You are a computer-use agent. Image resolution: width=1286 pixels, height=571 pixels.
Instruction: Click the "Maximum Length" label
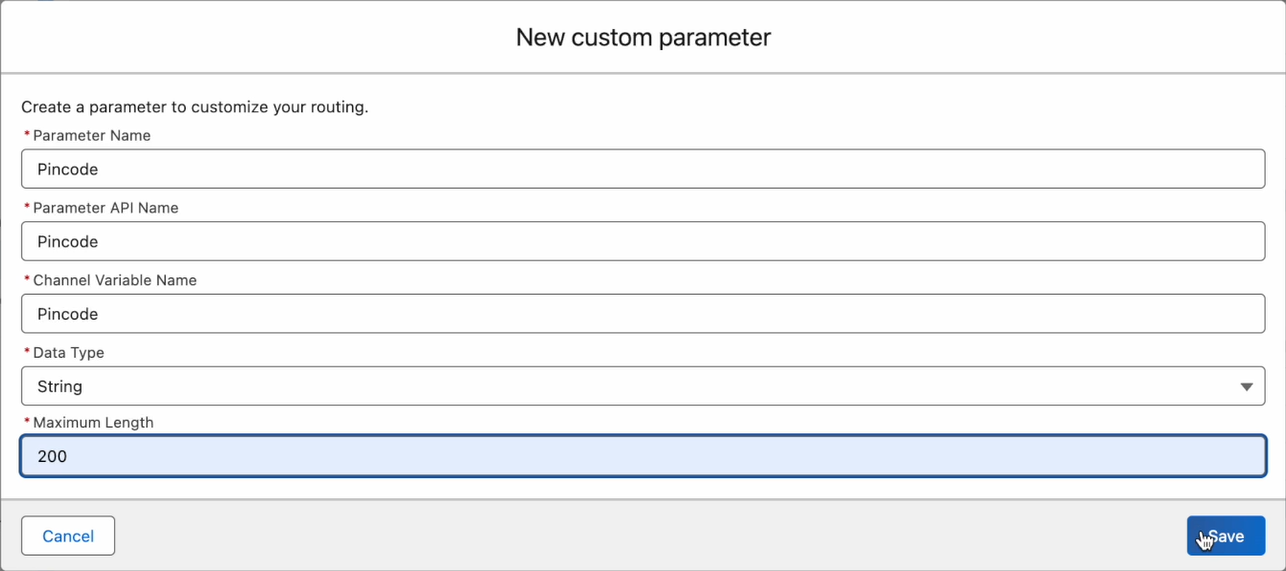point(93,422)
